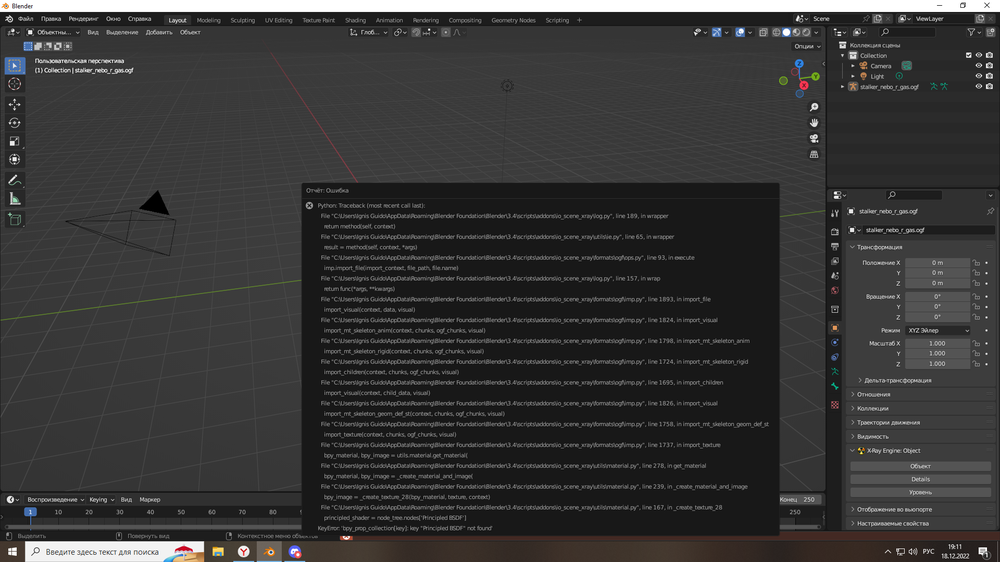
Task: Click the pan view hand icon
Action: pyautogui.click(x=814, y=123)
